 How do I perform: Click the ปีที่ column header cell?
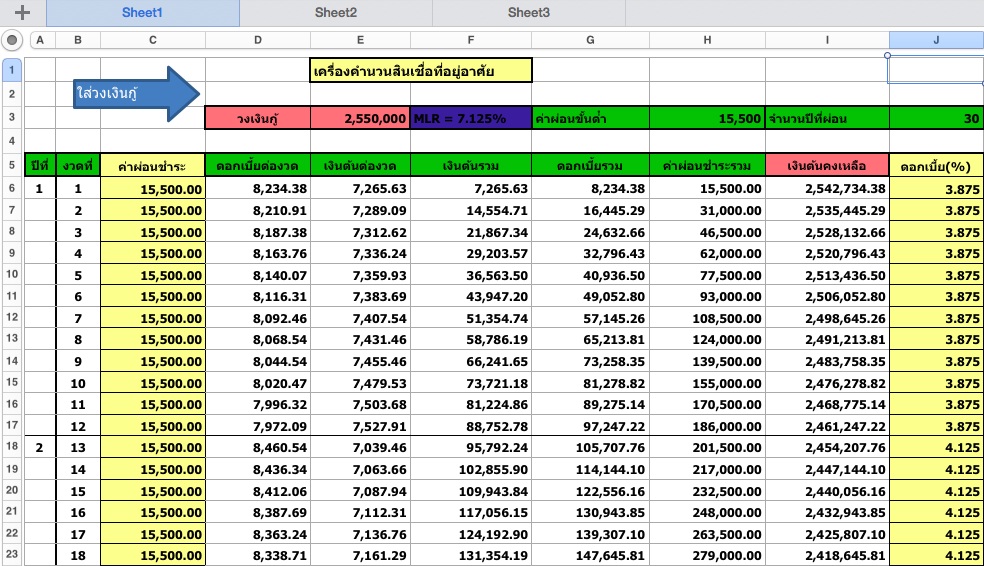pyautogui.click(x=40, y=166)
